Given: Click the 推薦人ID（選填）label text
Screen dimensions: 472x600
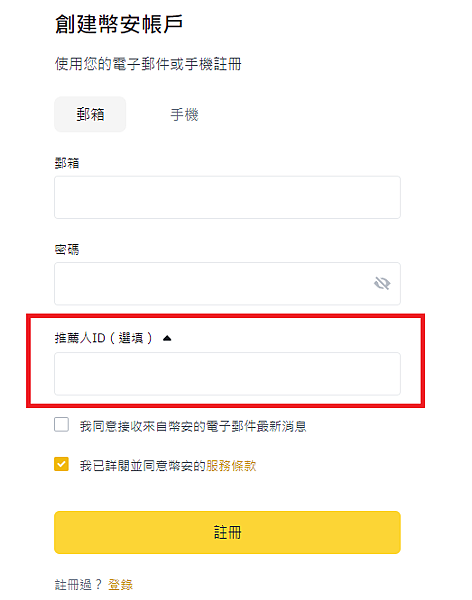Looking at the screenshot, I should click(104, 338).
